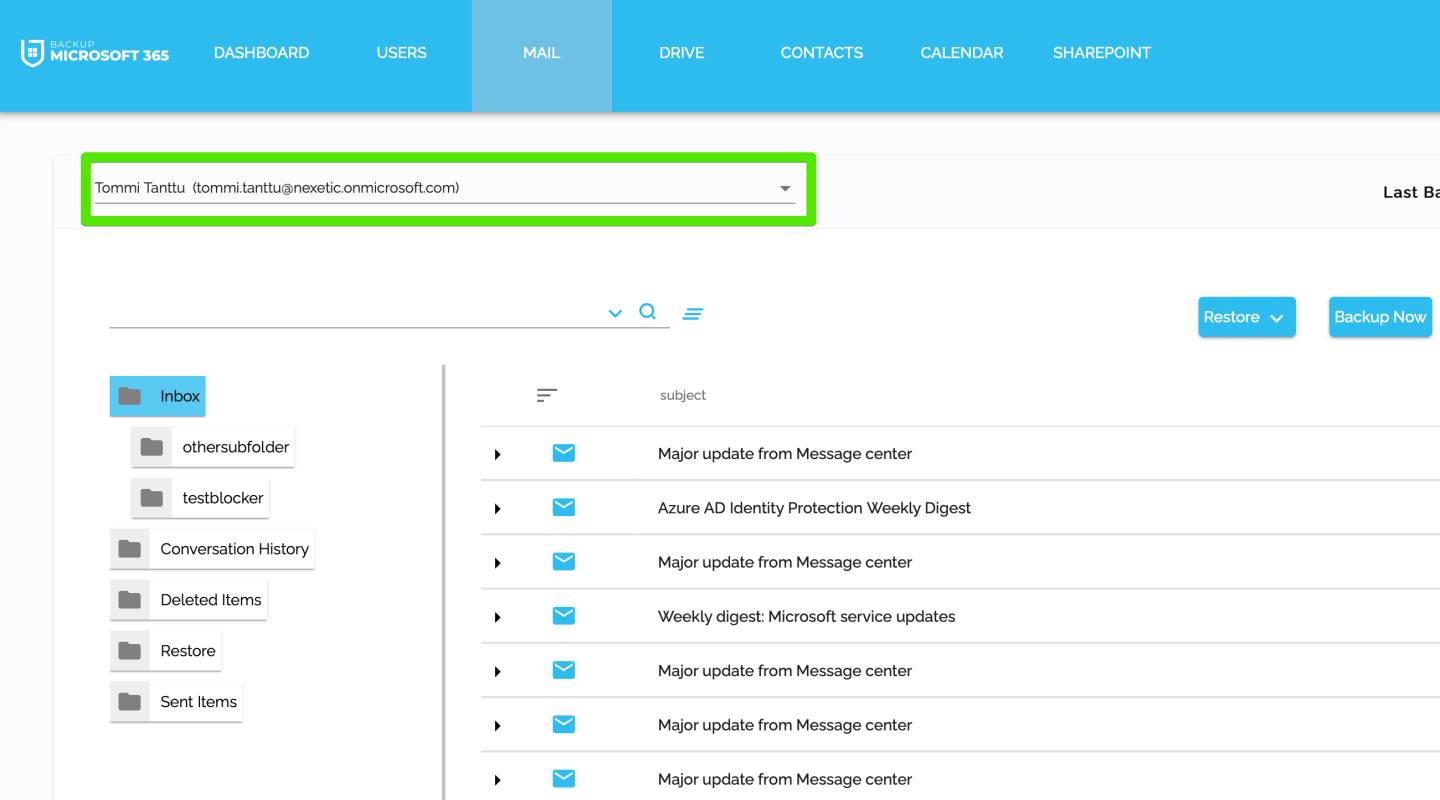This screenshot has width=1440, height=800.
Task: Click the sort icon in the table header
Action: tap(546, 396)
